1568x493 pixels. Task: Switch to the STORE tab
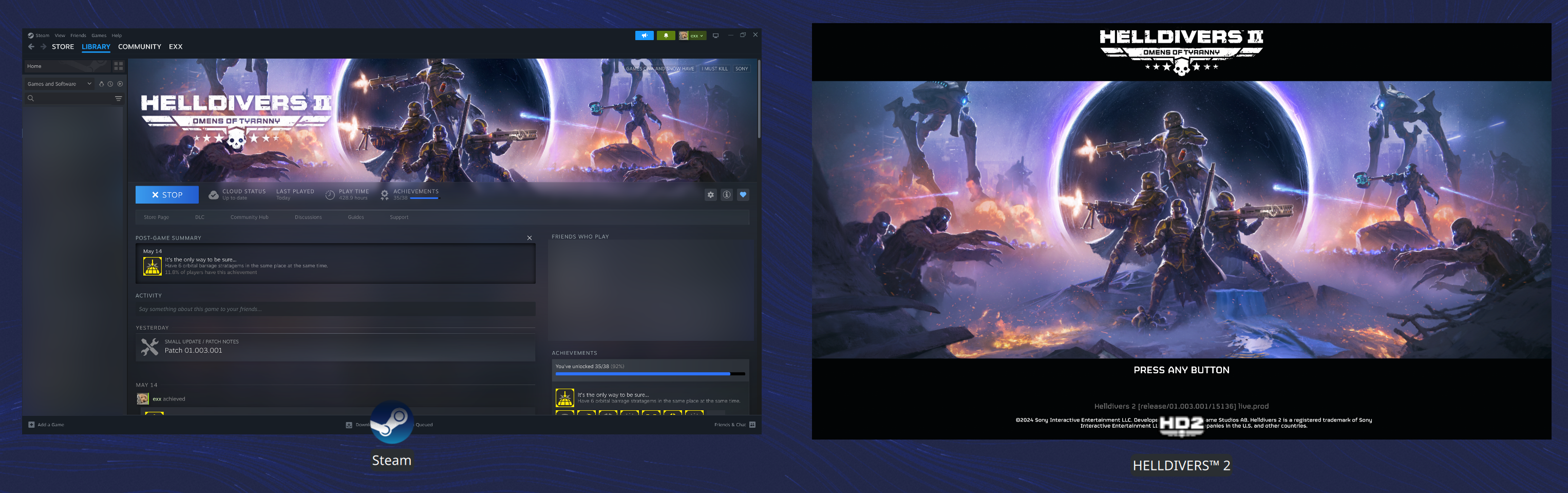[63, 46]
